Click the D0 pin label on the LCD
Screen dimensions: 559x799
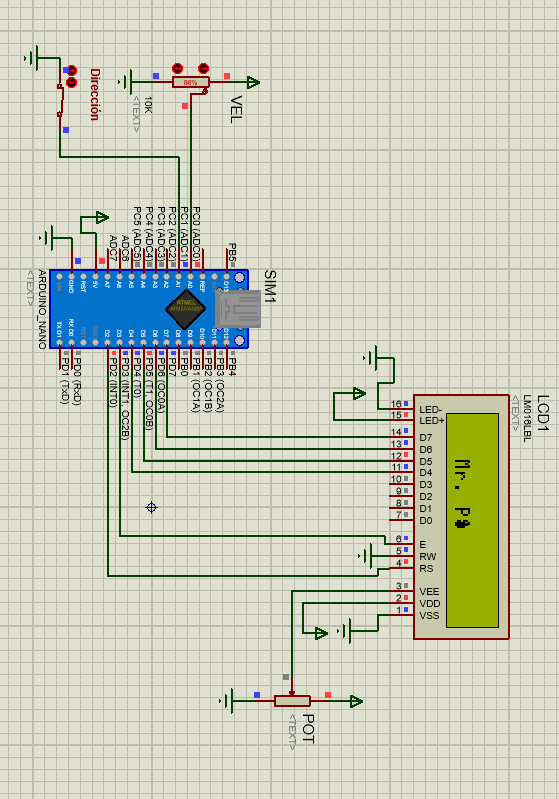(x=425, y=521)
